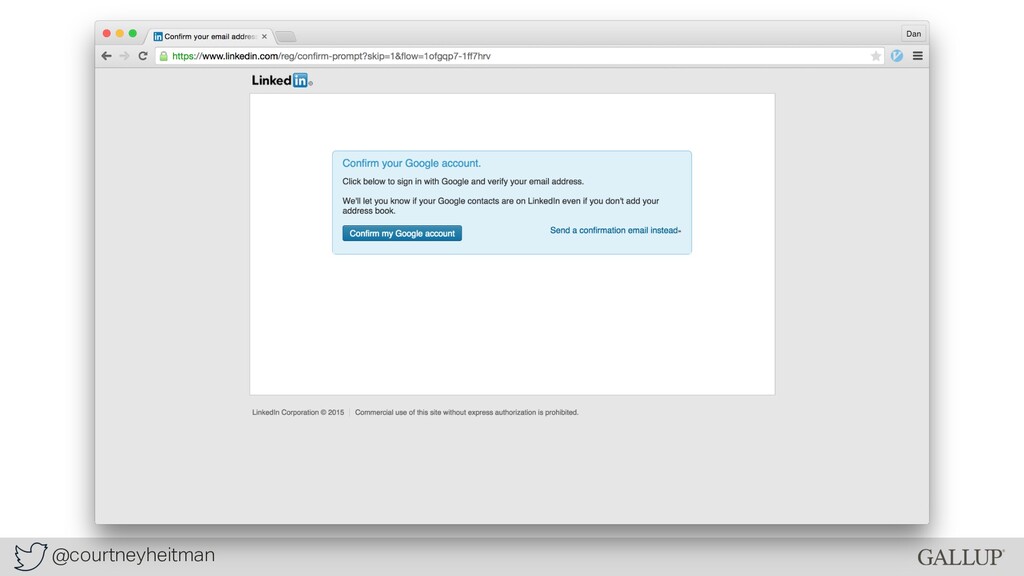Open the blue extension icon in toolbar
Viewport: 1024px width, 576px height.
click(897, 56)
